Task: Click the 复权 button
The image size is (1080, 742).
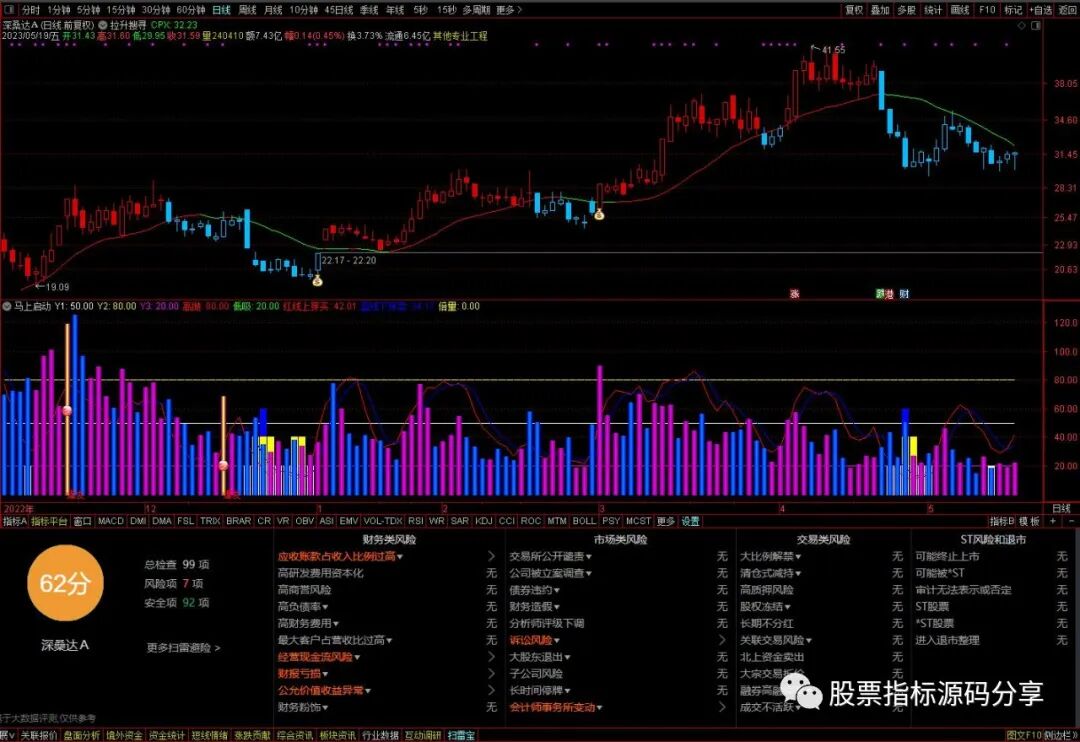Action: [x=854, y=10]
